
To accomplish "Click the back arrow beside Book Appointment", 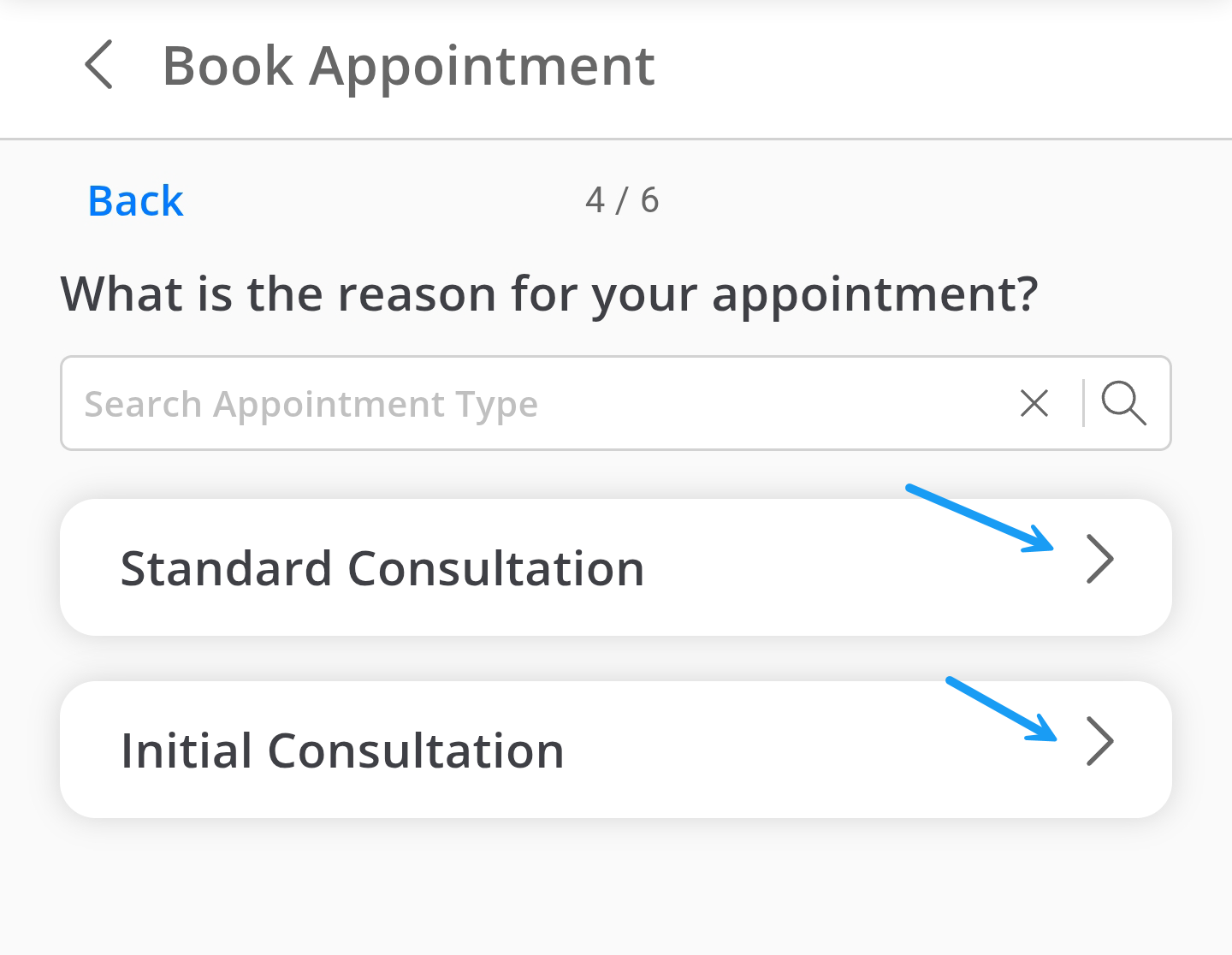I will point(99,65).
